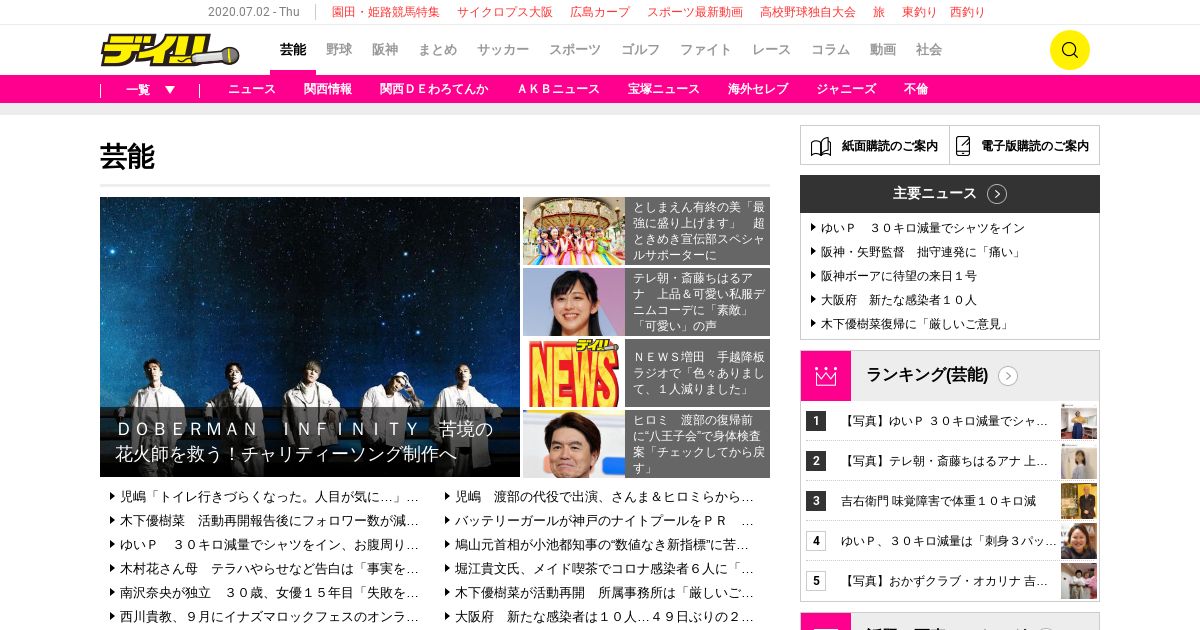This screenshot has width=1200, height=630.
Task: Open 関西ＤＥわろてんか submenu item
Action: tap(434, 89)
